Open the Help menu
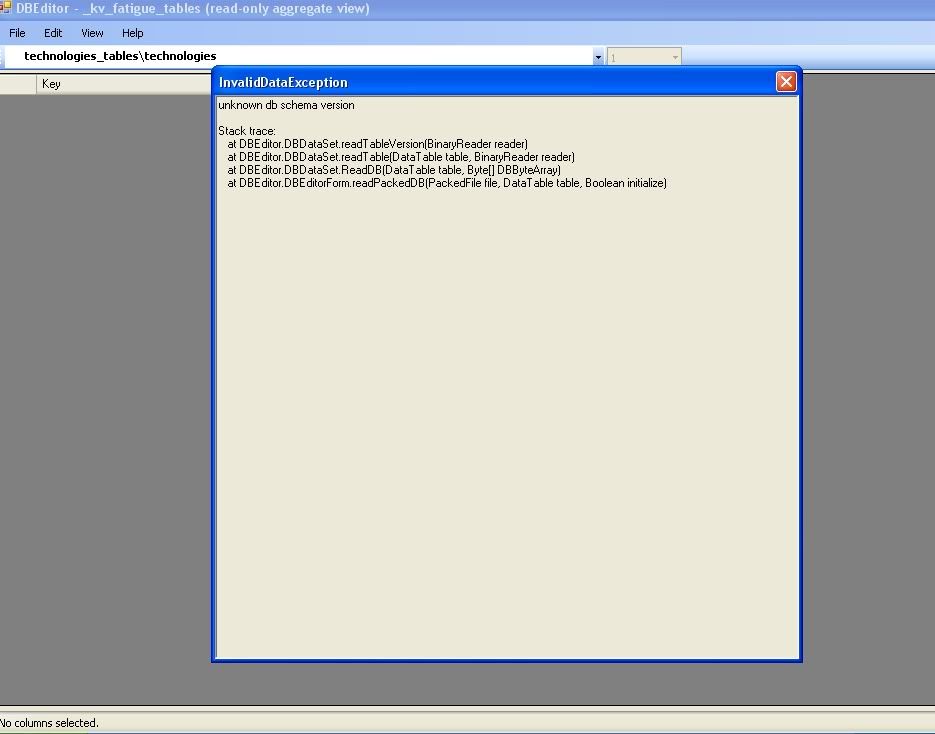The image size is (935, 734). pyautogui.click(x=133, y=33)
